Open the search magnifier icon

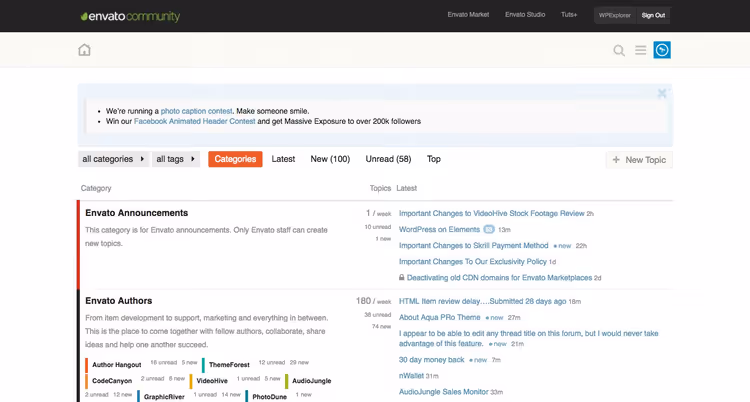[x=619, y=50]
